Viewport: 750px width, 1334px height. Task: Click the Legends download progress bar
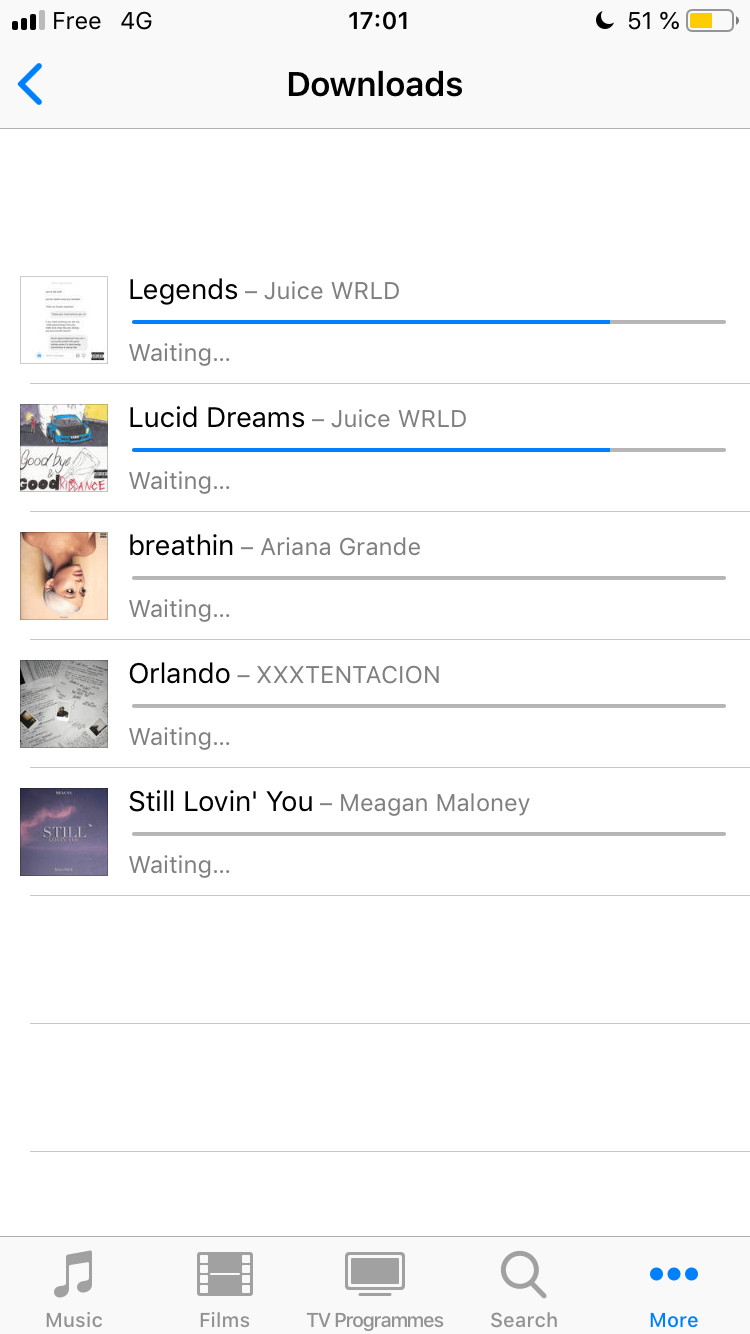click(428, 322)
